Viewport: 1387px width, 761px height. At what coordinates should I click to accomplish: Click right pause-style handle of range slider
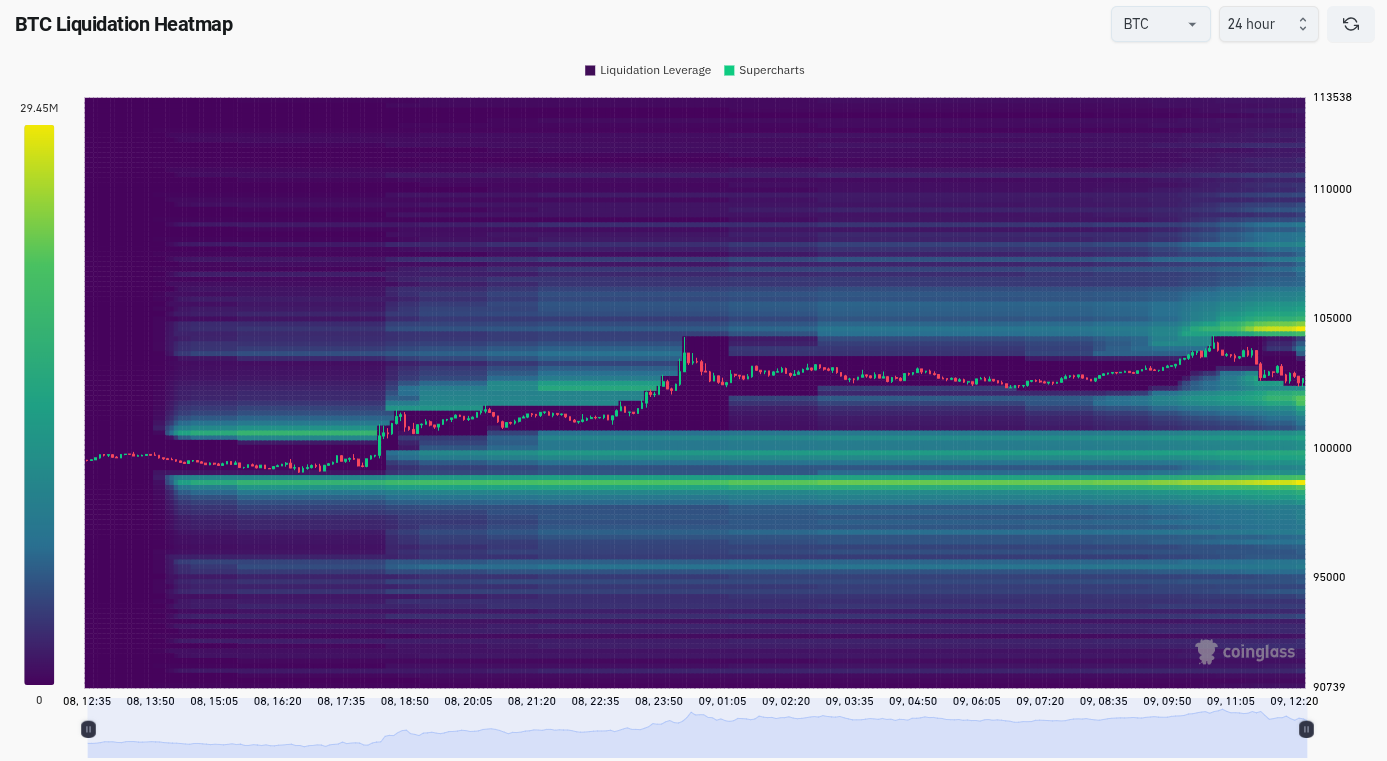click(1305, 730)
